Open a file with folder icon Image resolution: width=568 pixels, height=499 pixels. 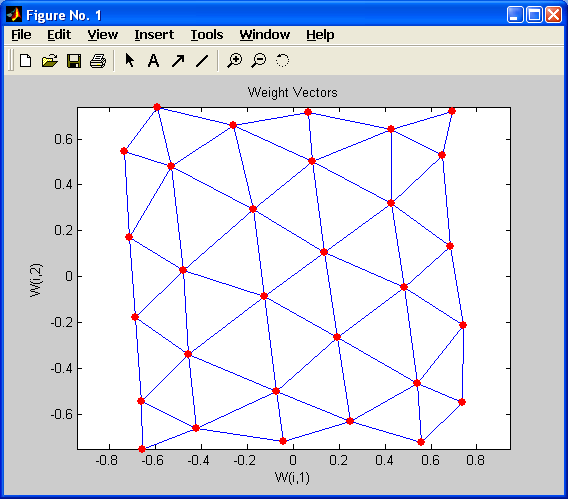coord(50,60)
